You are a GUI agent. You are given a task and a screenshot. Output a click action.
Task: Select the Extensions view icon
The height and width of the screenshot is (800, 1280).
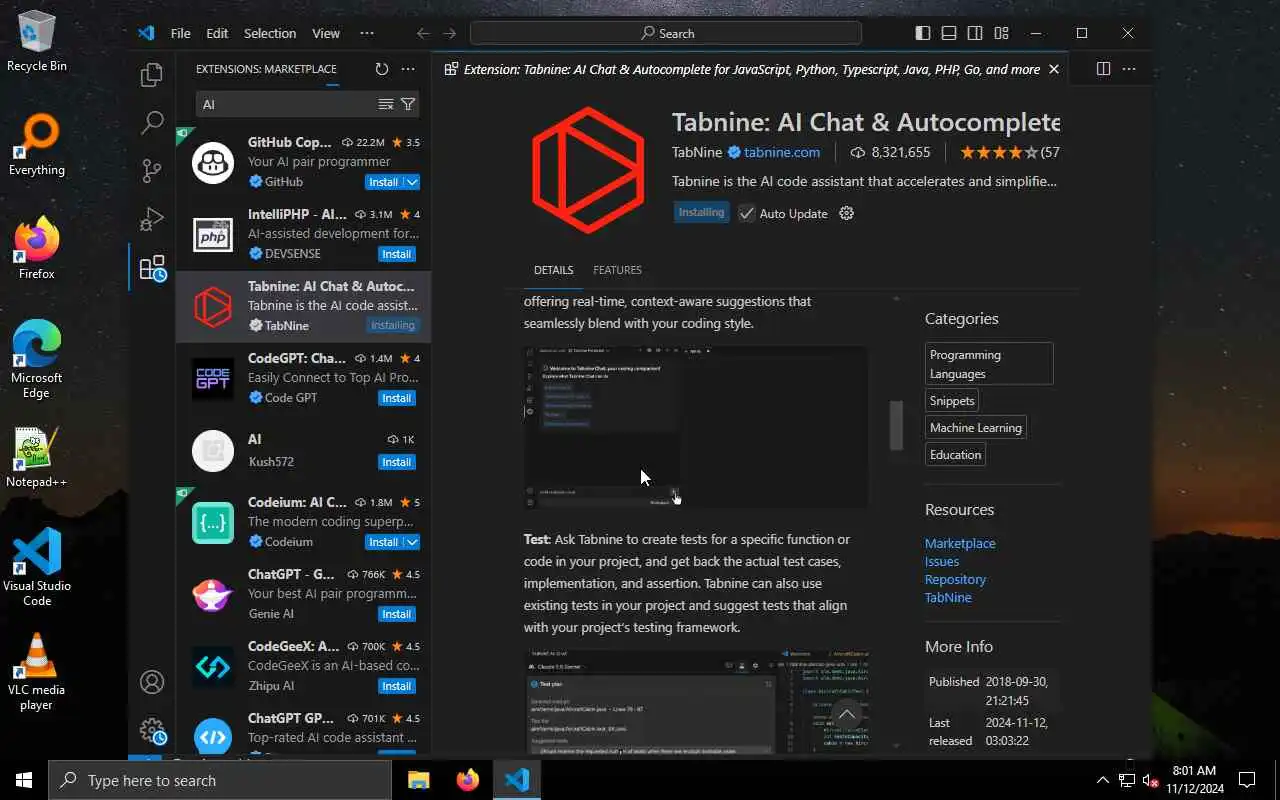pos(152,268)
